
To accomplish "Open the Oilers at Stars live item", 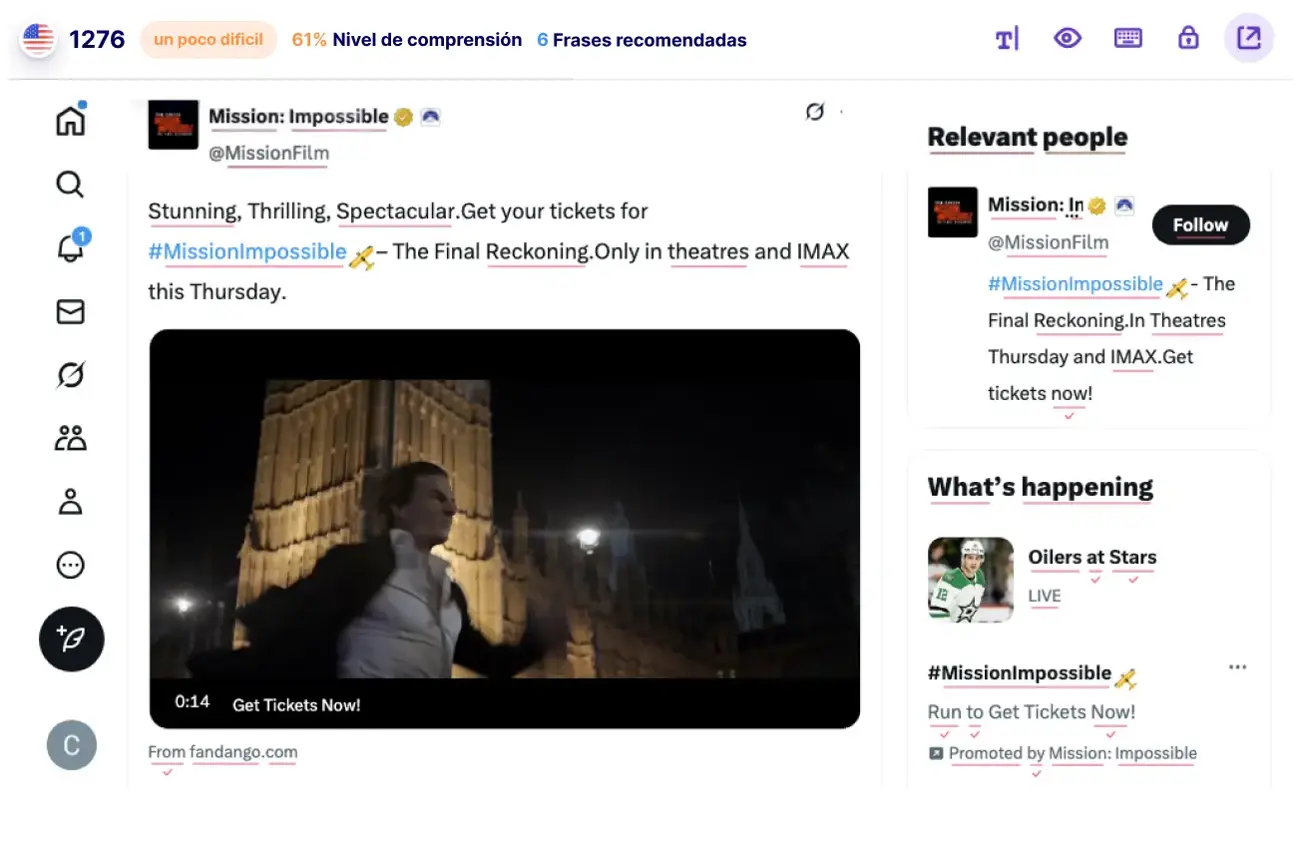I will pyautogui.click(x=1091, y=558).
